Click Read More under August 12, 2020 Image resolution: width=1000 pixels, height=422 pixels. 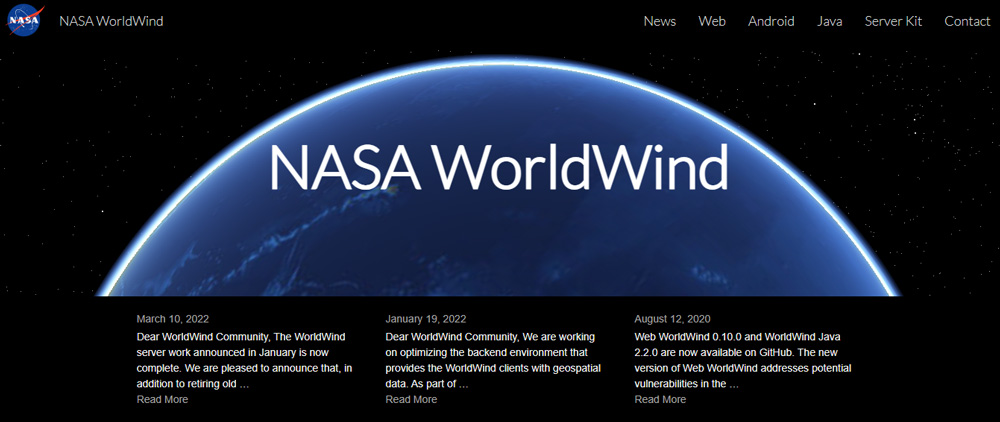660,399
